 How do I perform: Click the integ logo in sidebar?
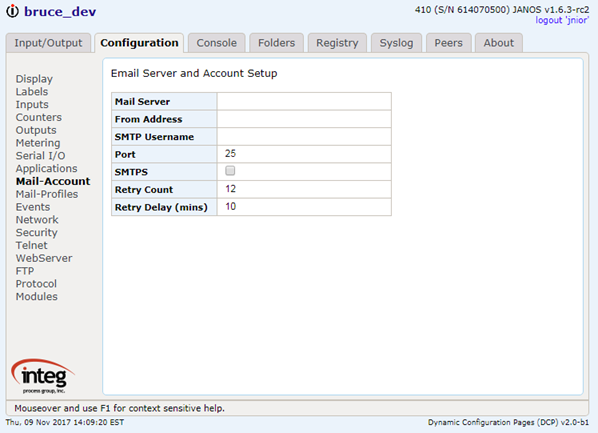pos(43,376)
